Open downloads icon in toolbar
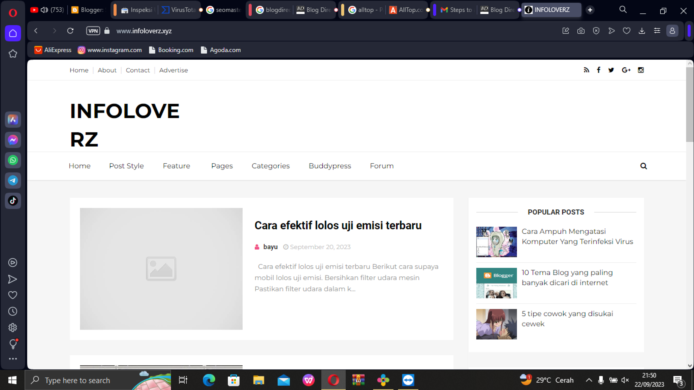This screenshot has height=390, width=694. coord(642,31)
